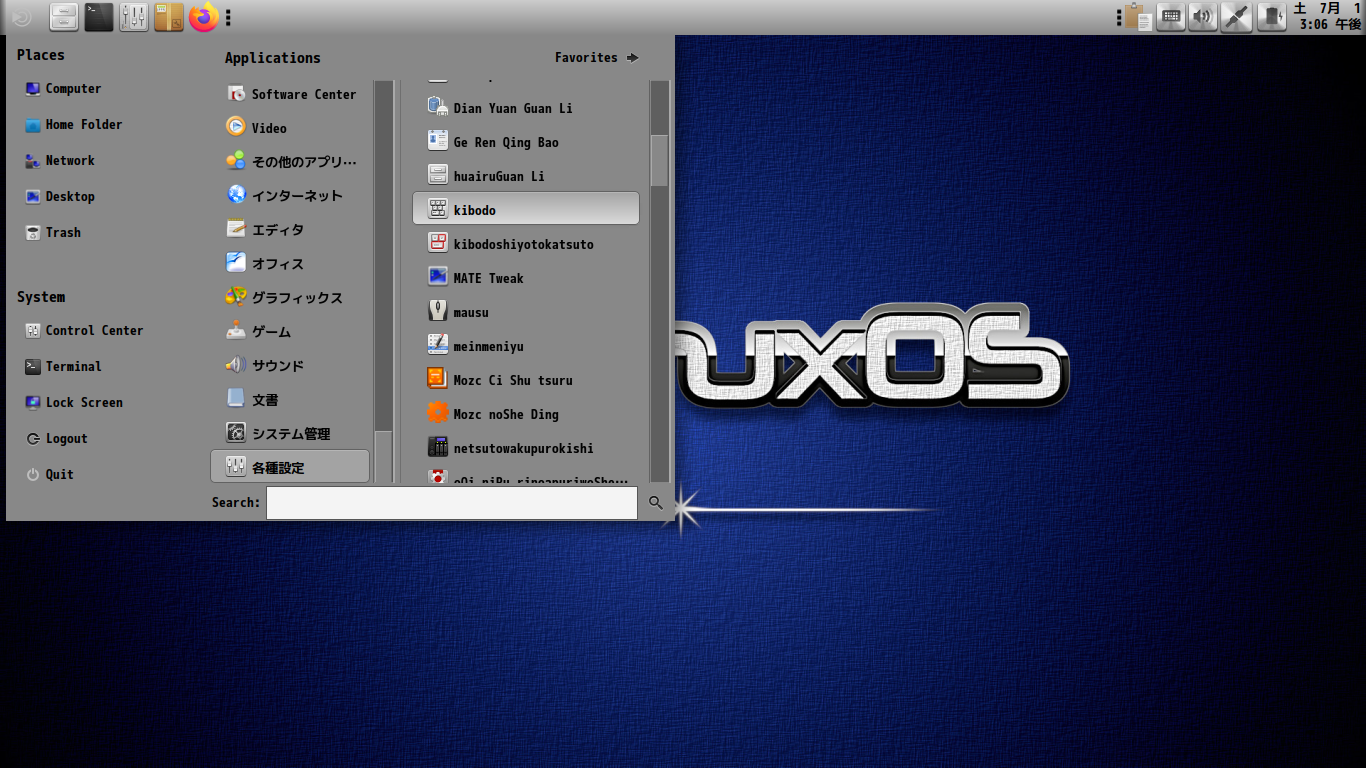
Task: Click the mixer sliders icon in the top panel
Action: point(133,17)
